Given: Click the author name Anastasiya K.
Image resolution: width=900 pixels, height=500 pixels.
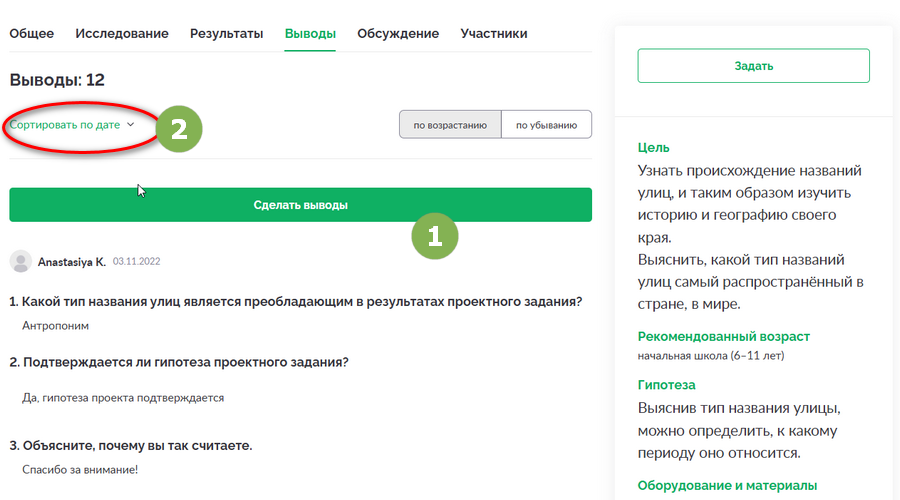Looking at the screenshot, I should click(x=72, y=262).
